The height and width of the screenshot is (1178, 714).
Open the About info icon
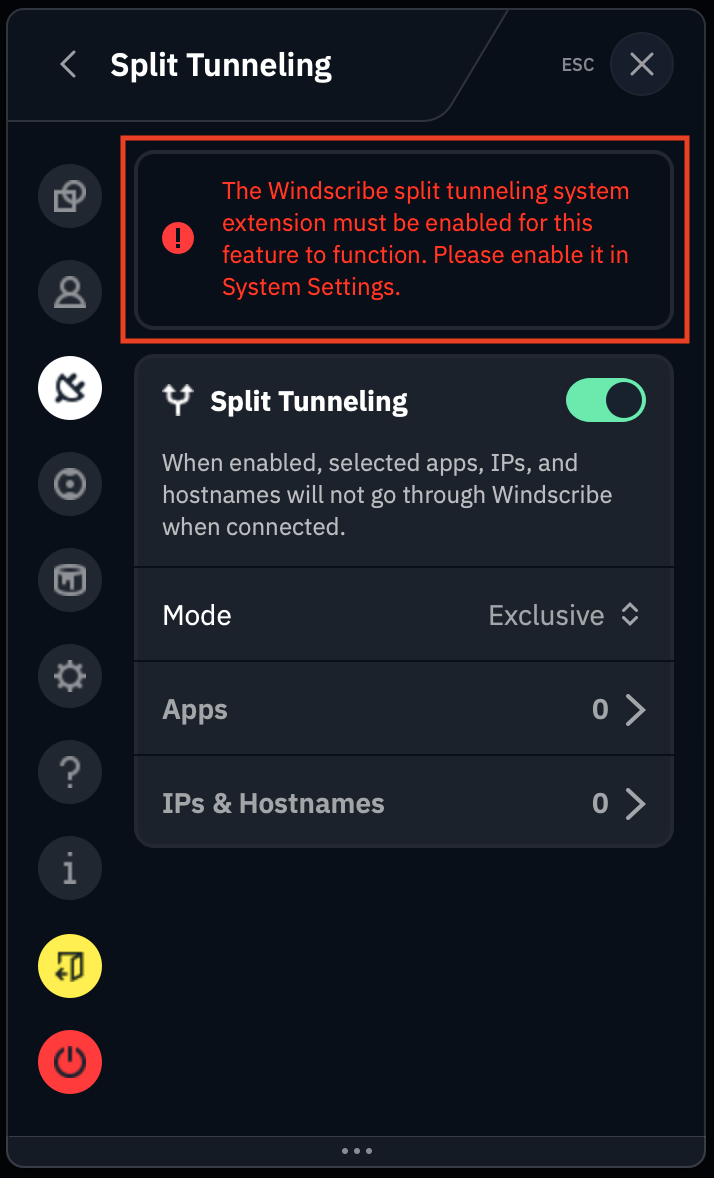(69, 868)
